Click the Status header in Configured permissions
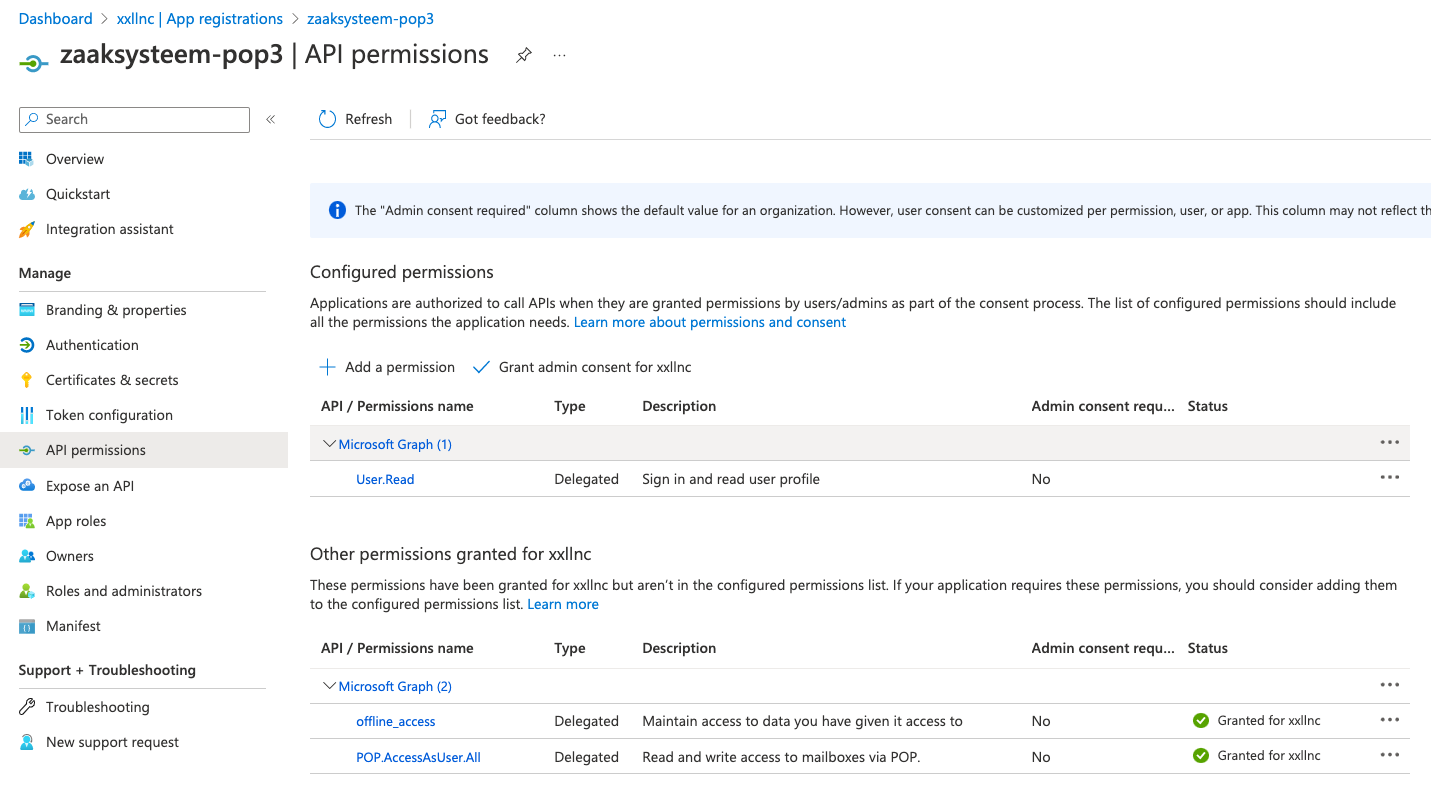Screen dimensions: 1431x793 (1207, 406)
